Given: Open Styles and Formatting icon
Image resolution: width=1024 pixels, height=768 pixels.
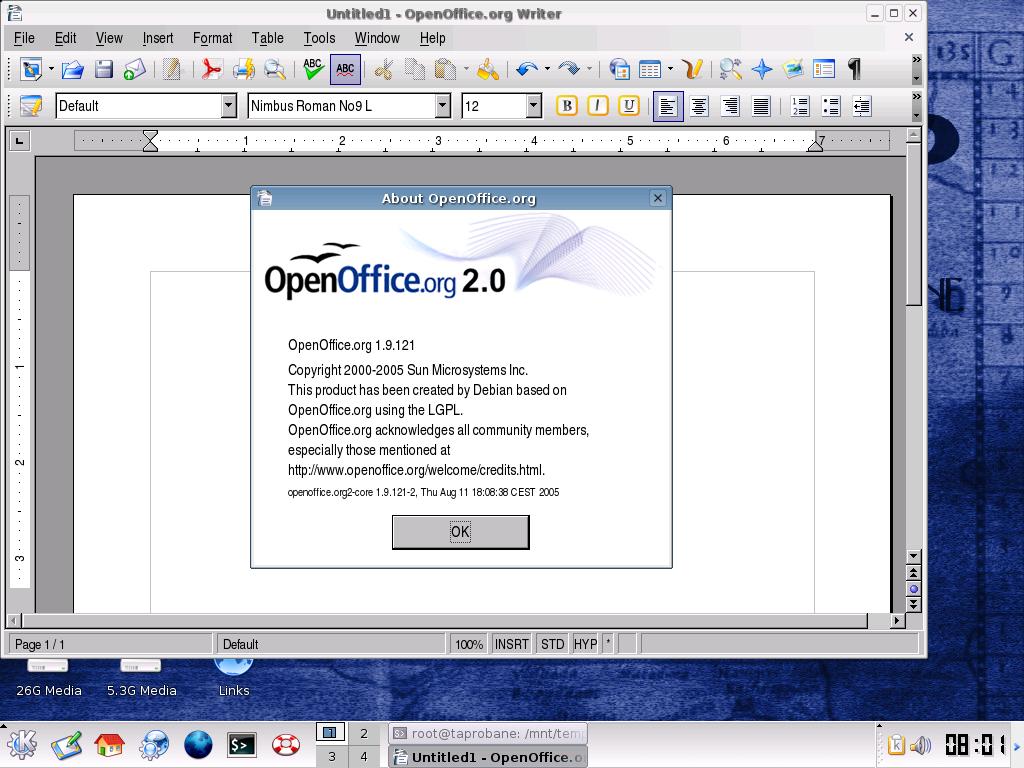Looking at the screenshot, I should (x=31, y=106).
